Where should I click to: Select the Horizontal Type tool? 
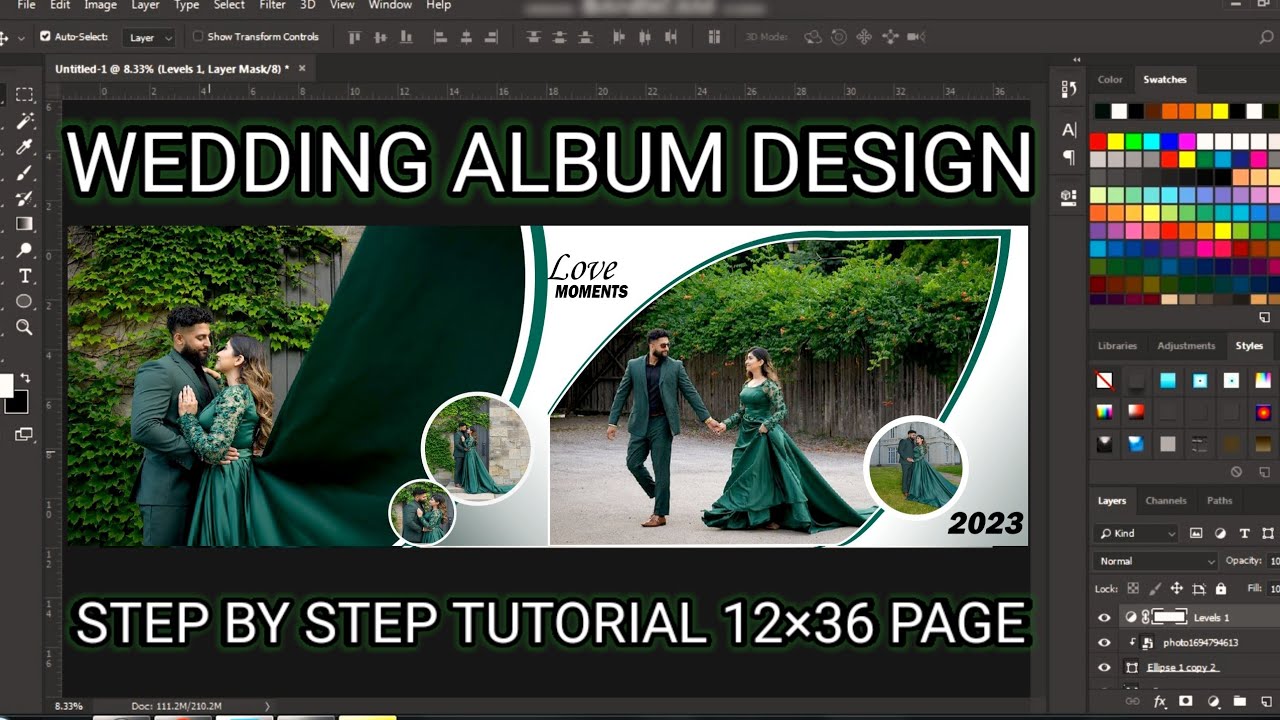24,276
